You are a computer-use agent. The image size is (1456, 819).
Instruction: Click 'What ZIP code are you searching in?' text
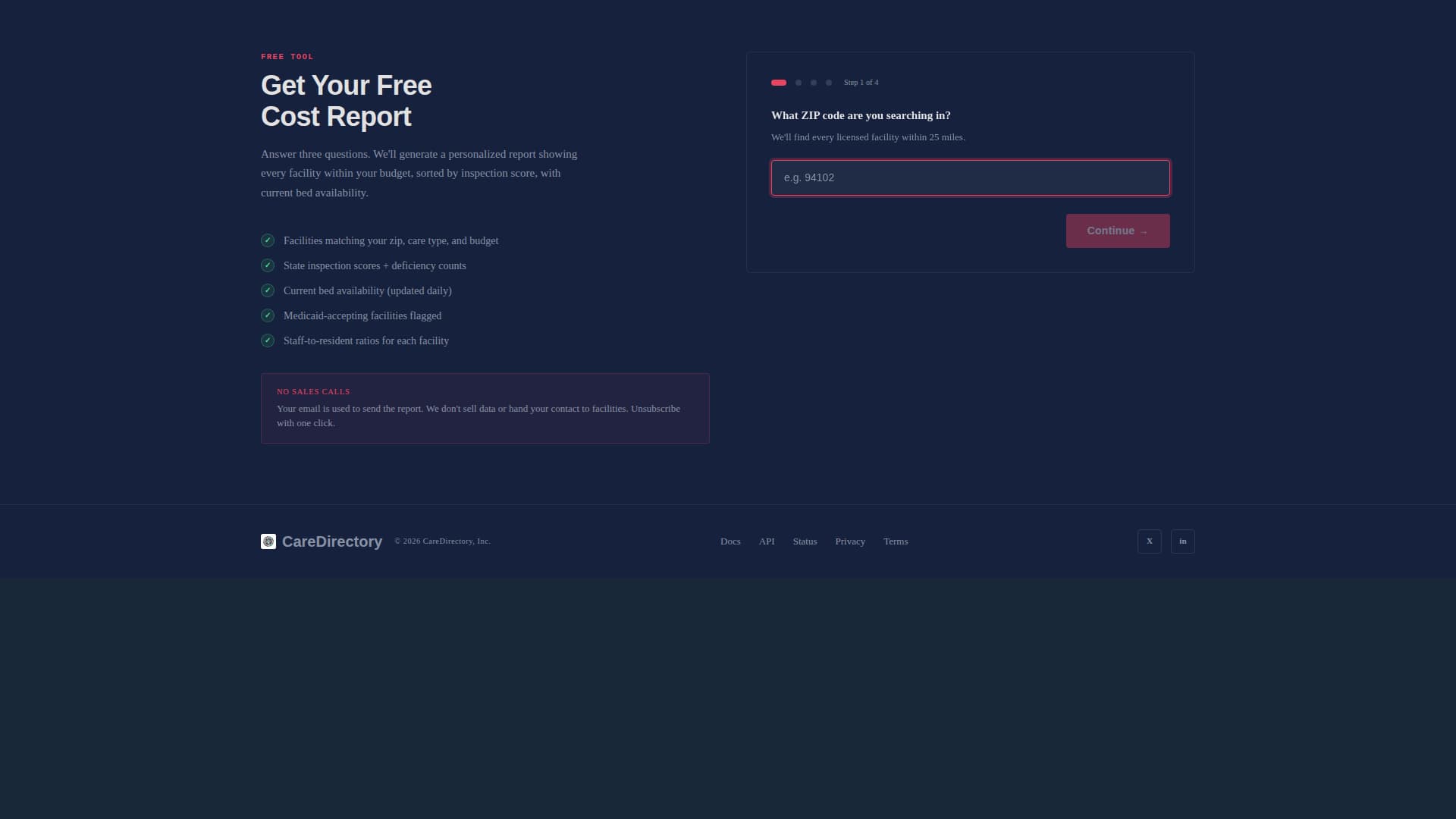(861, 115)
